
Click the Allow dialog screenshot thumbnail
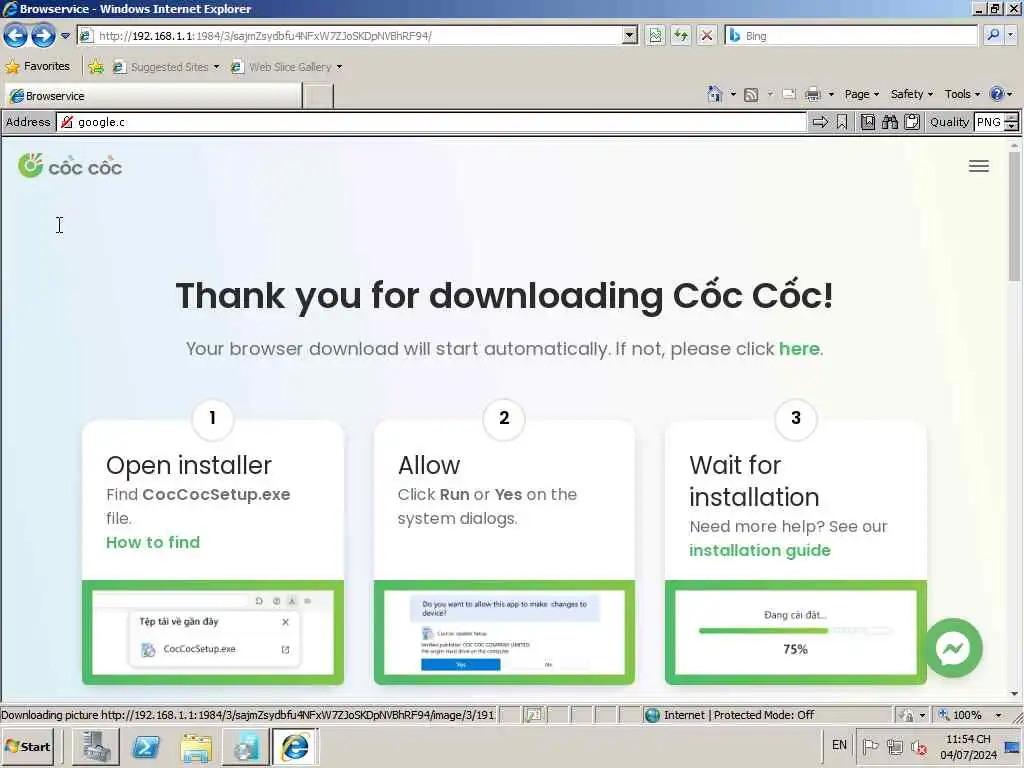504,632
